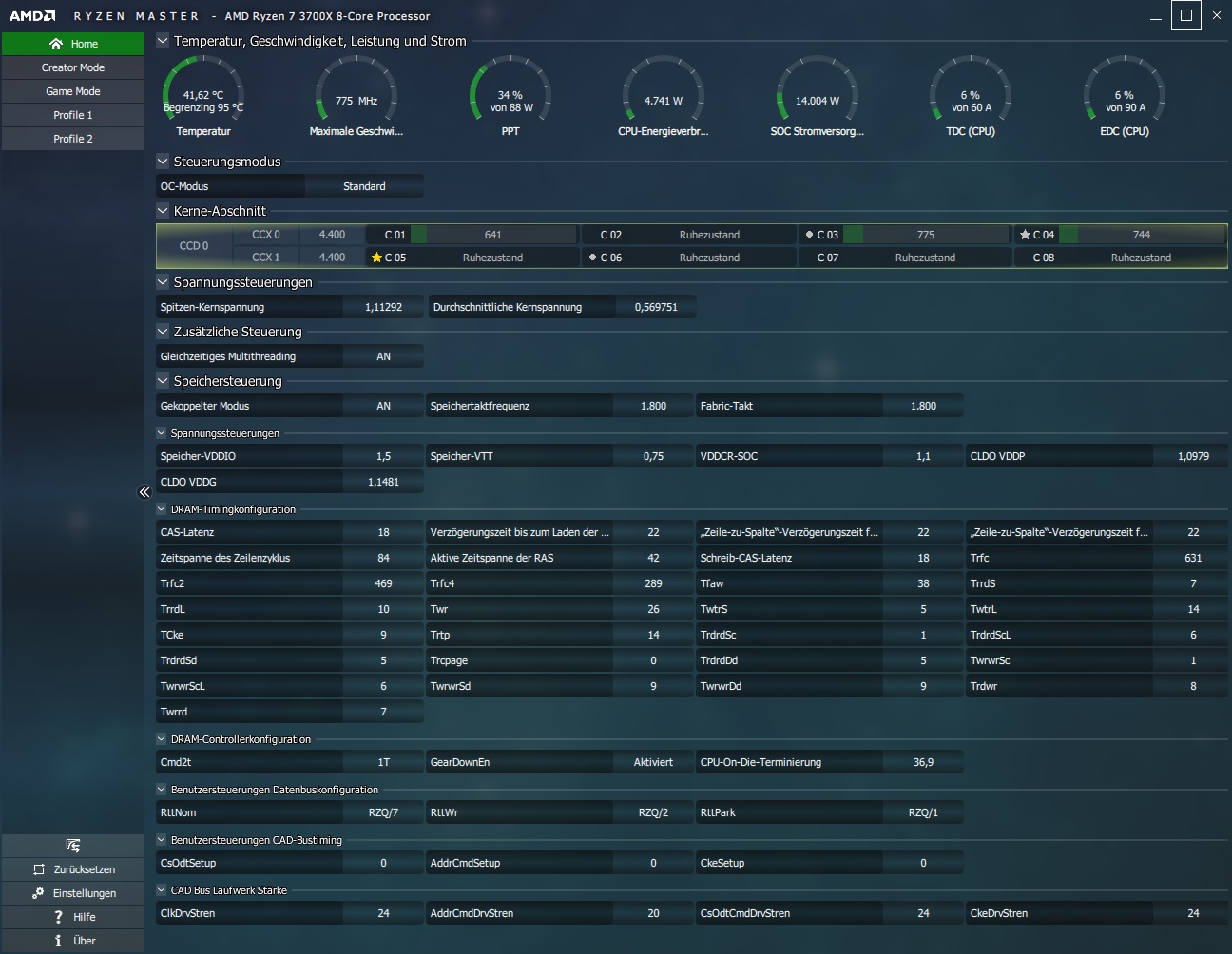Click Spitzen-Kernspannung value 1,11292
Screen dimensions: 1232x954
click(383, 307)
